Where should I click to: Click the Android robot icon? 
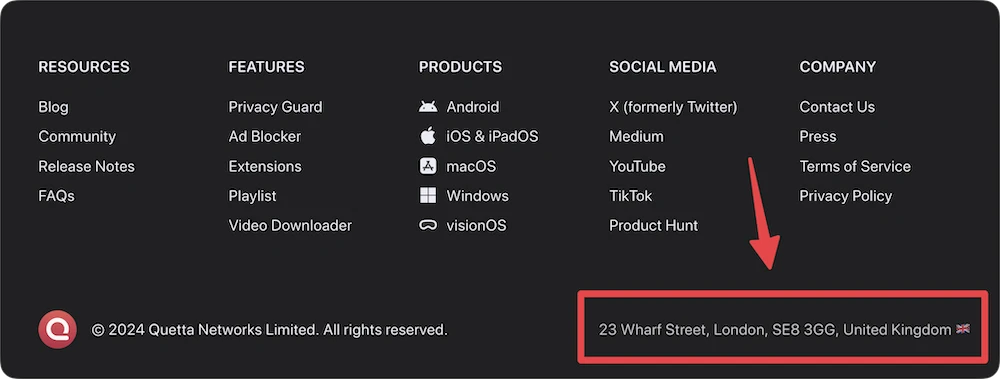click(x=428, y=107)
